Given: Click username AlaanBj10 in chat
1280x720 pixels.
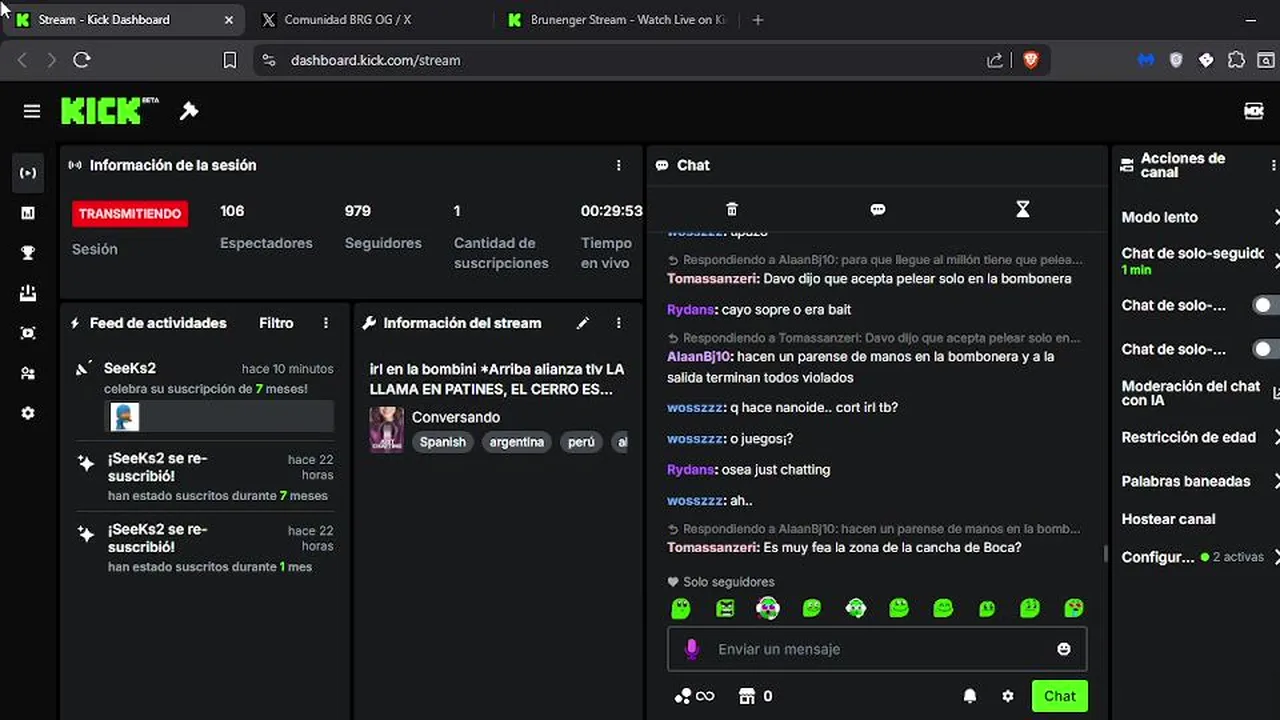Looking at the screenshot, I should 700,356.
